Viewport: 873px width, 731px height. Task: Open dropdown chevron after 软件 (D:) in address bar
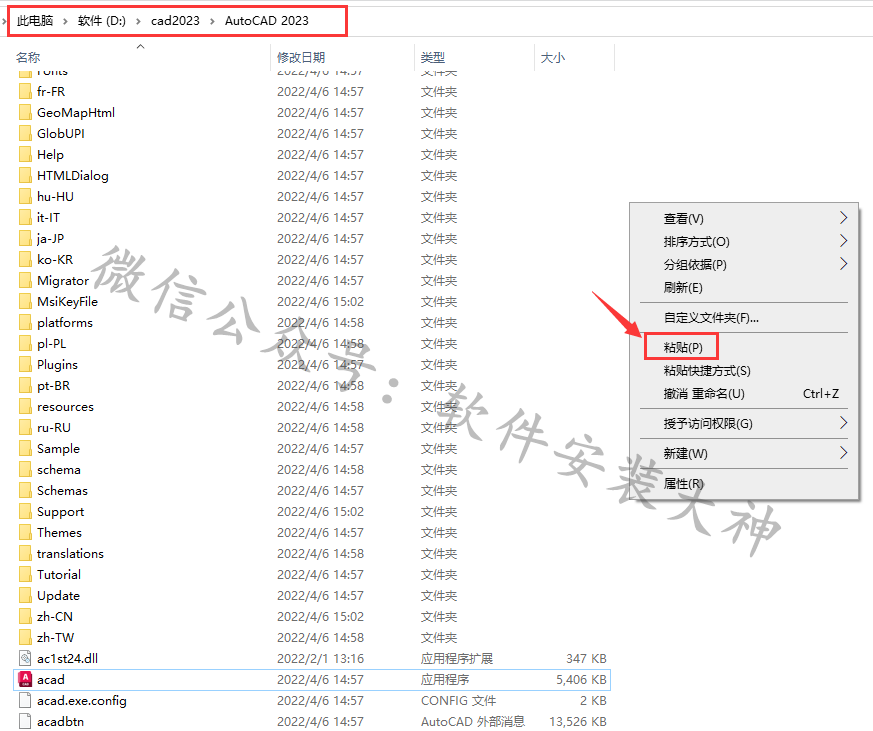[138, 21]
